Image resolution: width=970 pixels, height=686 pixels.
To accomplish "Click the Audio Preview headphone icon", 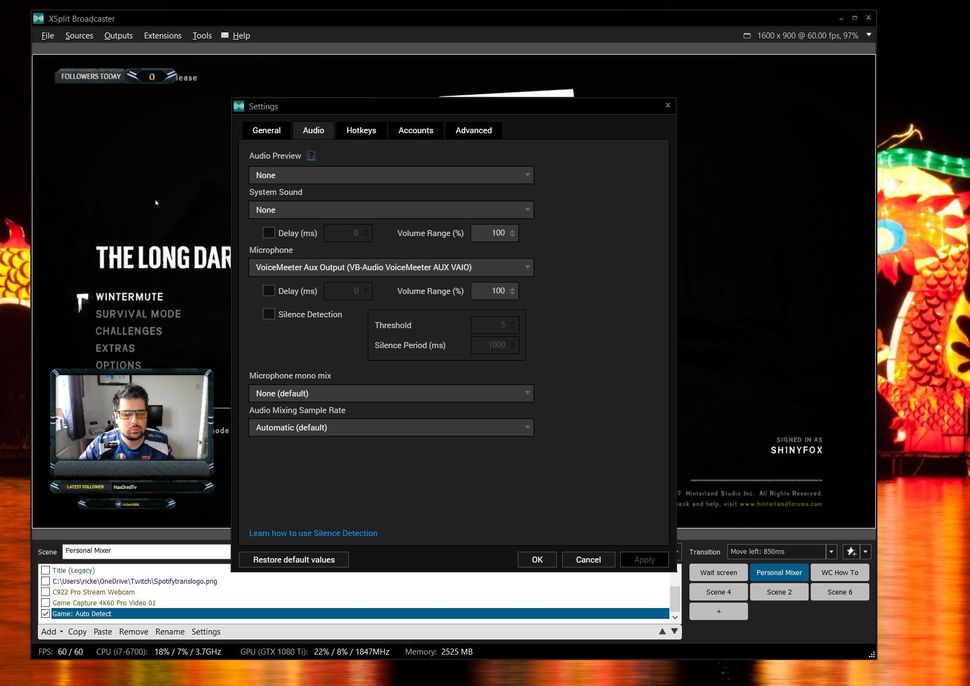I will [x=310, y=156].
